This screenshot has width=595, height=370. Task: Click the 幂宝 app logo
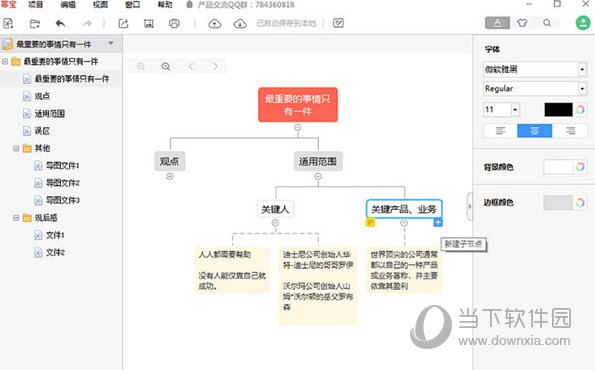[8, 5]
